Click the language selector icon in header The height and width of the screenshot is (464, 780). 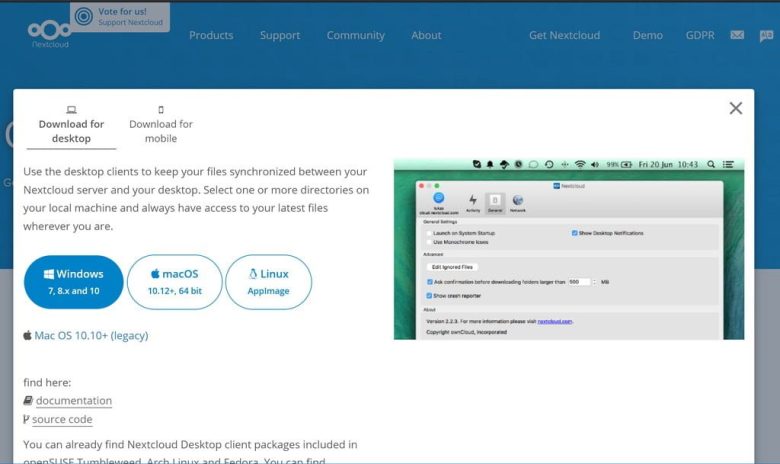click(766, 36)
